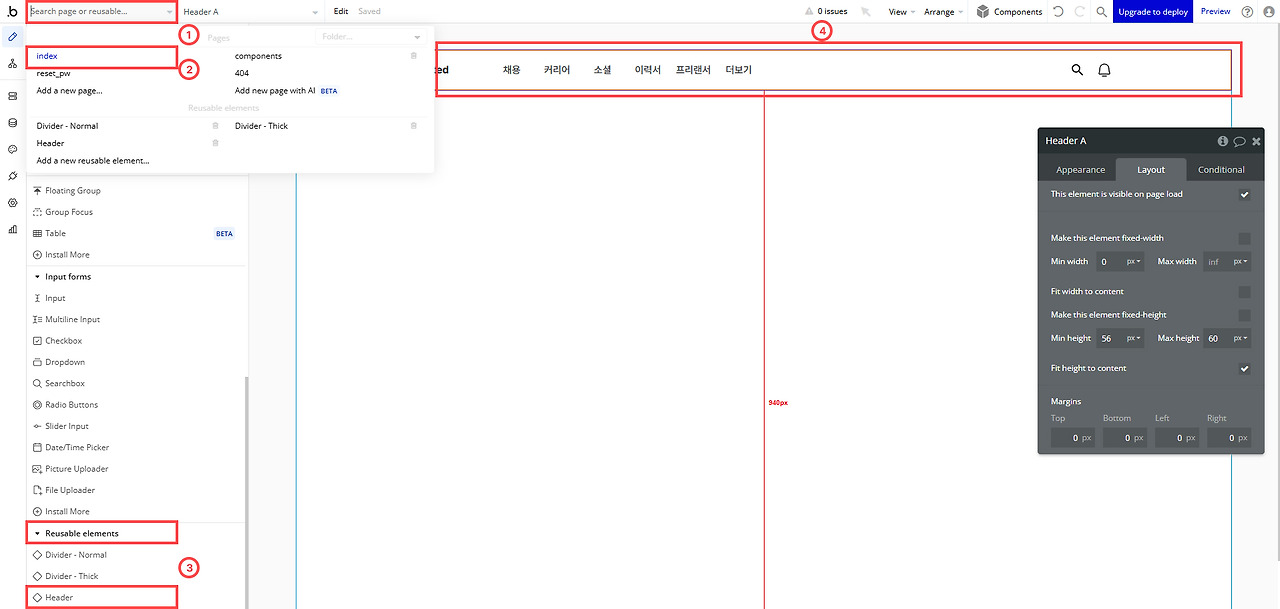The height and width of the screenshot is (609, 1280).
Task: Open the Settings gear icon in sidebar
Action: pyautogui.click(x=12, y=202)
